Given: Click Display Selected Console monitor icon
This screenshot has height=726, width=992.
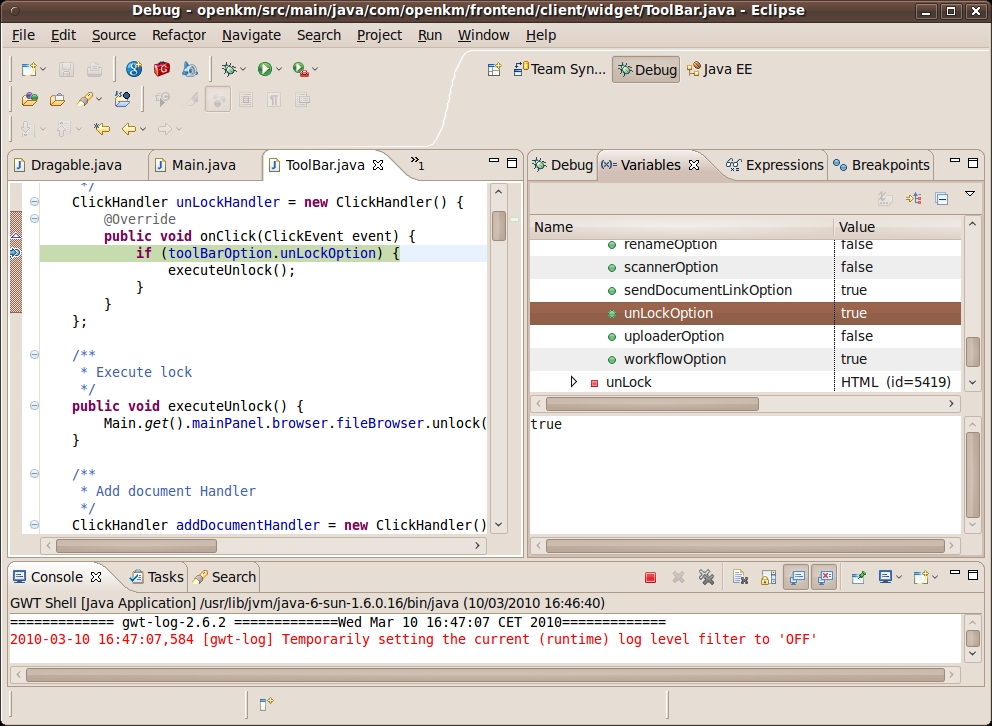Looking at the screenshot, I should [885, 577].
